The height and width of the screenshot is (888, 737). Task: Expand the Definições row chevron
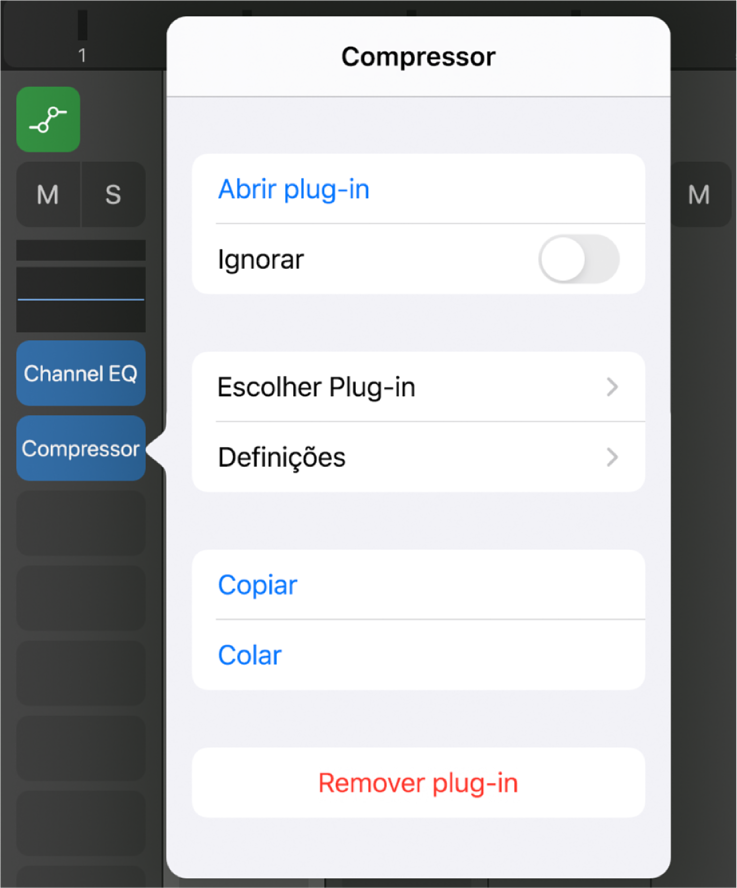(612, 457)
